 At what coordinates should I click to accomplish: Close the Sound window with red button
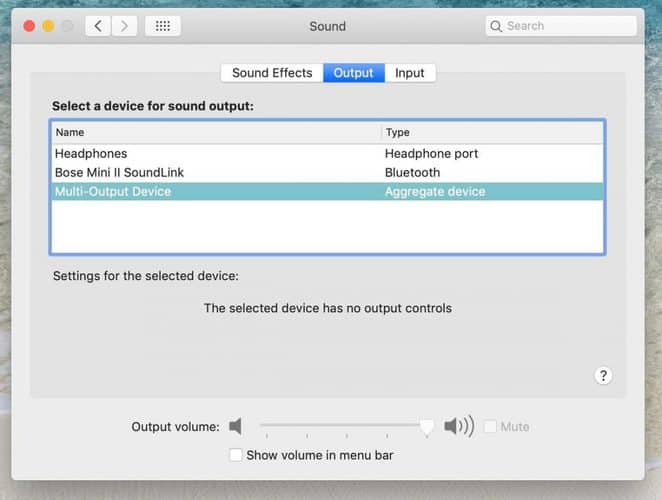click(x=29, y=26)
